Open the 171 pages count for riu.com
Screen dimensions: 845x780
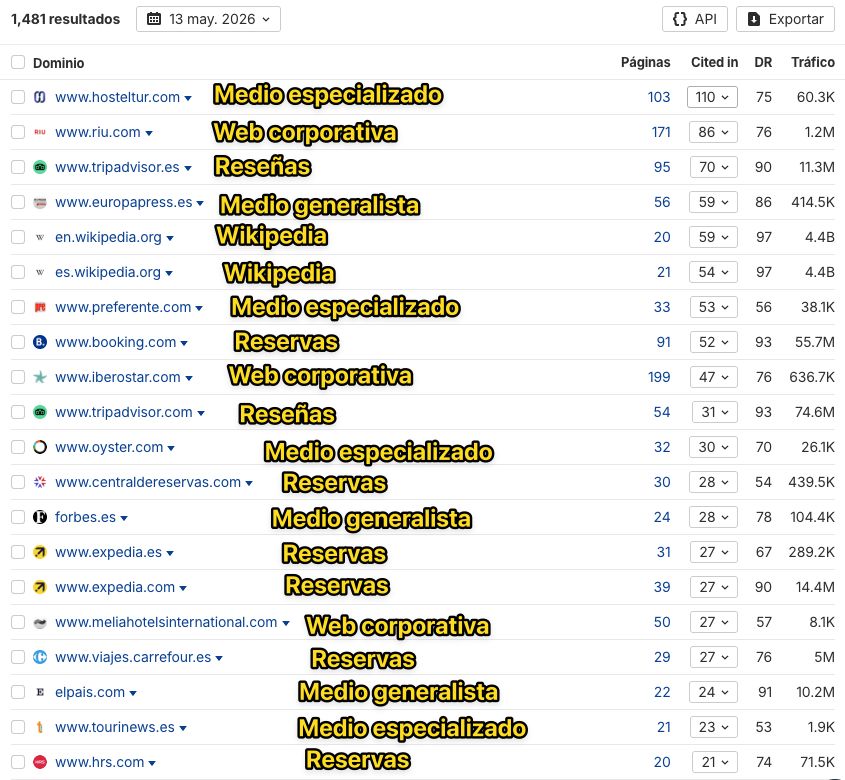pos(661,132)
